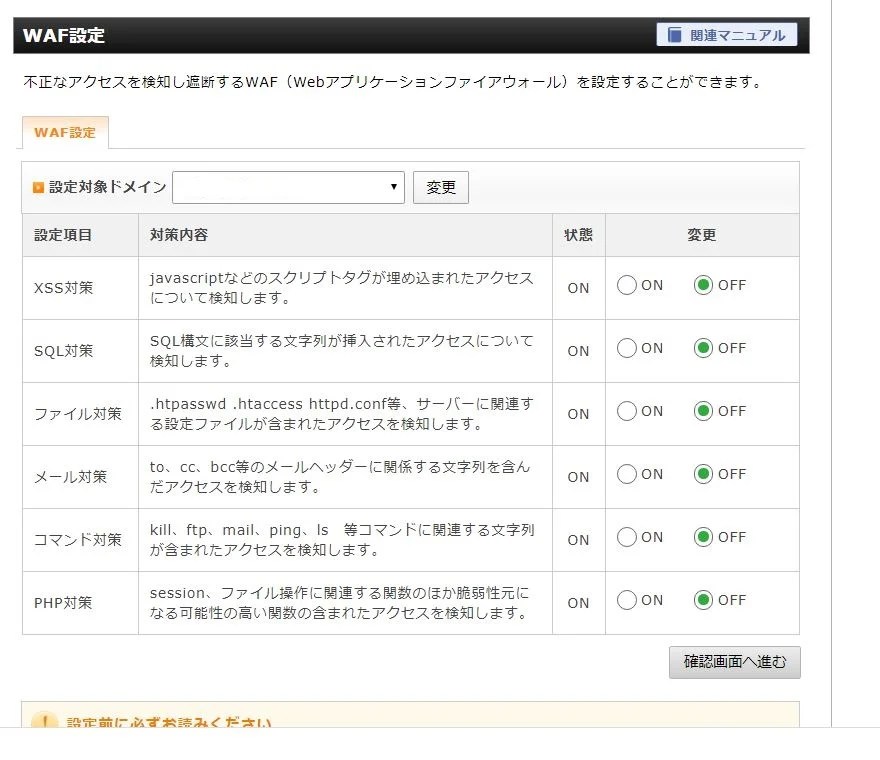Screen dimensions: 880x760
Task: Set XSS対策 to ON
Action: tap(627, 285)
